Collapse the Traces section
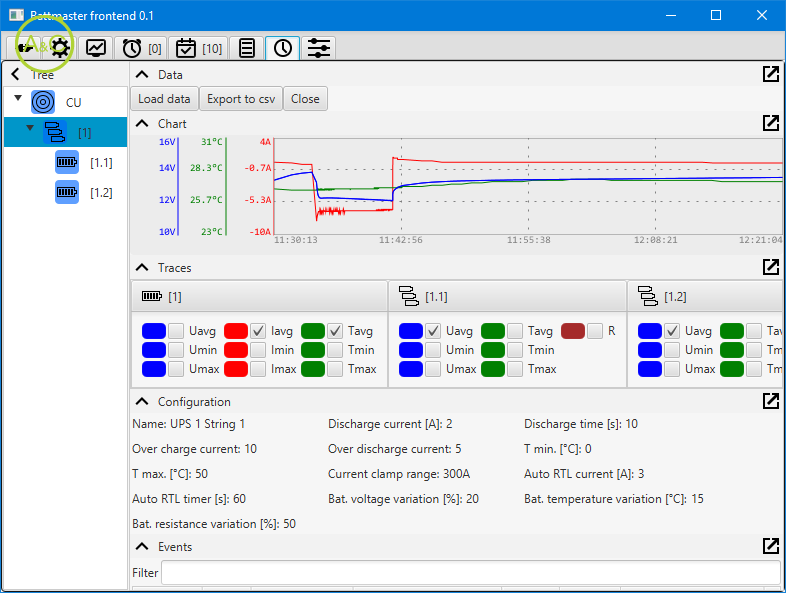Image resolution: width=786 pixels, height=593 pixels. (142, 268)
